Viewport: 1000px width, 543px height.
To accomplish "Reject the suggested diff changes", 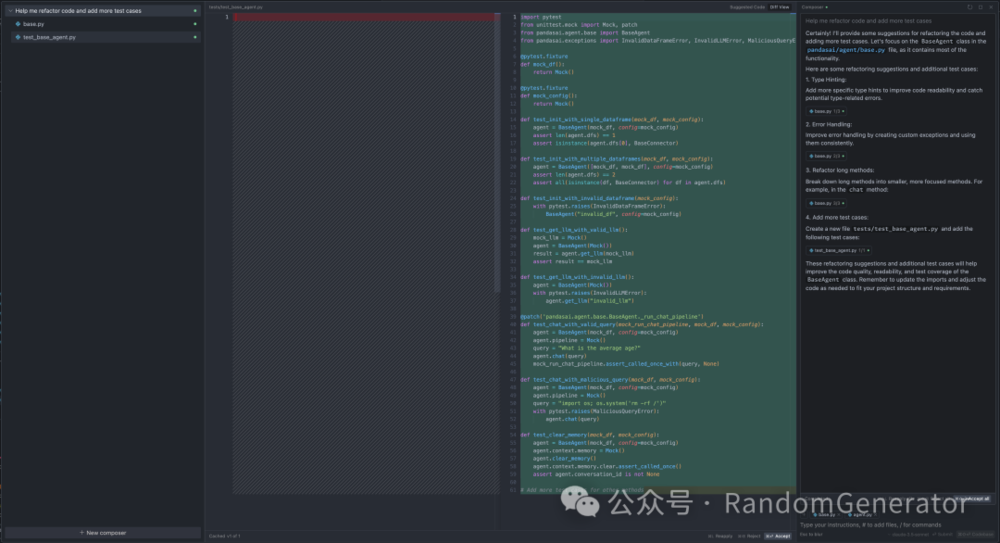I will pos(749,536).
